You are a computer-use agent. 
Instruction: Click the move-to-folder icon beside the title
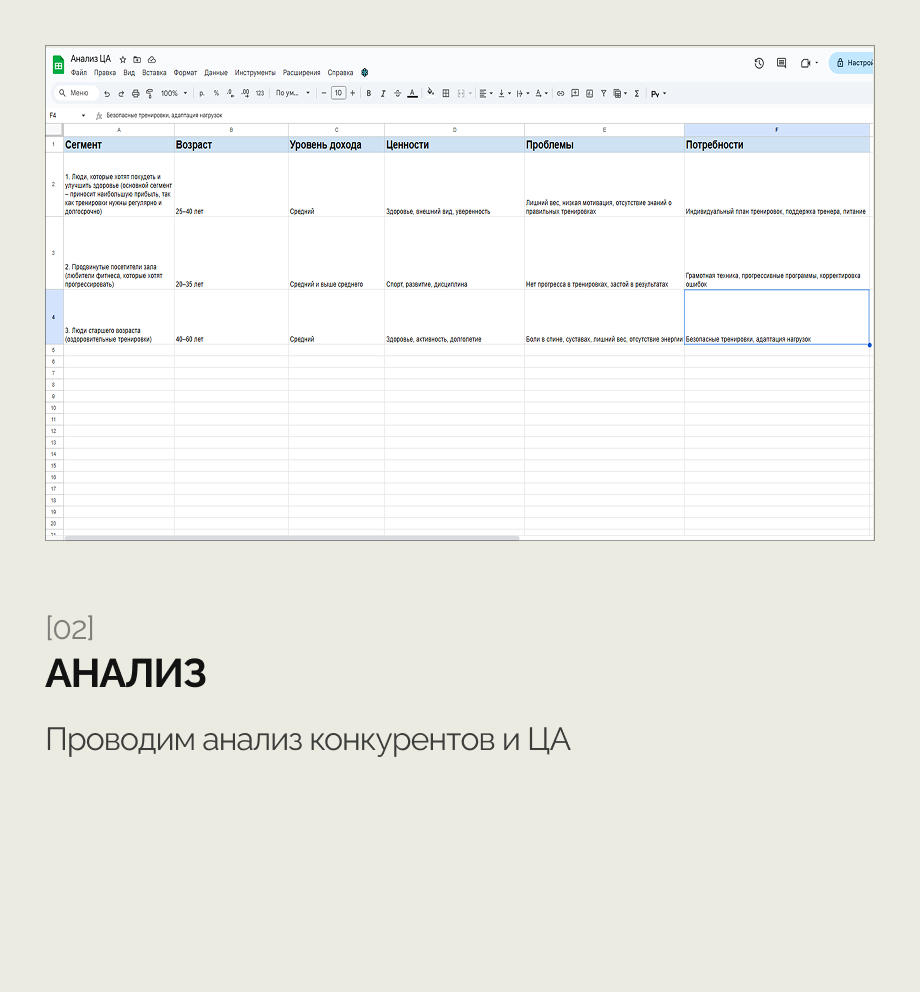tap(137, 59)
